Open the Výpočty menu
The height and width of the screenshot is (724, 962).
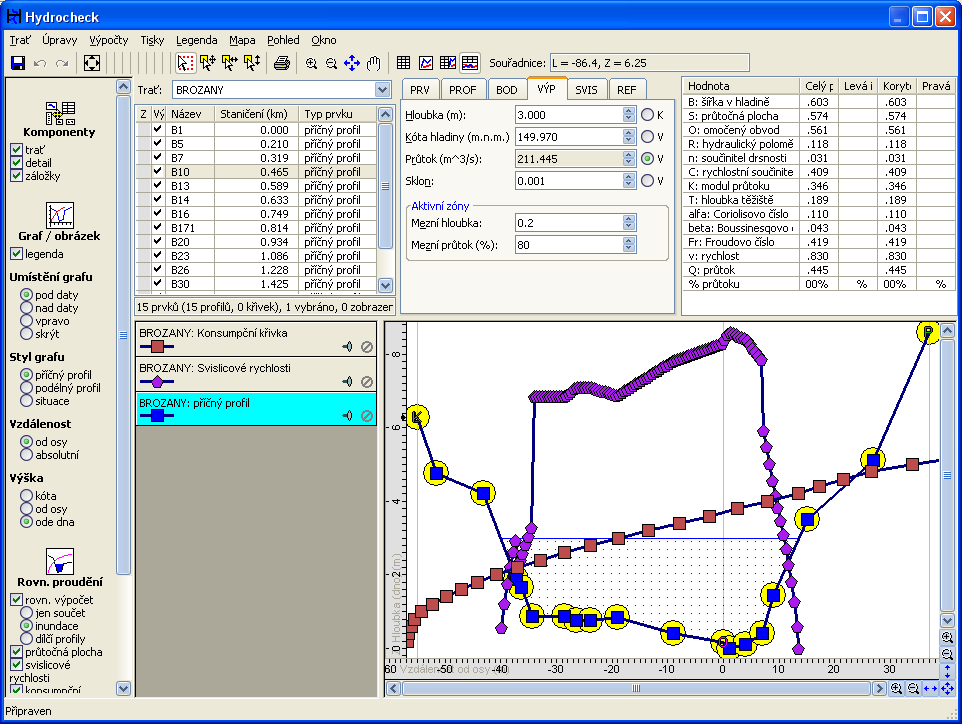pyautogui.click(x=108, y=41)
